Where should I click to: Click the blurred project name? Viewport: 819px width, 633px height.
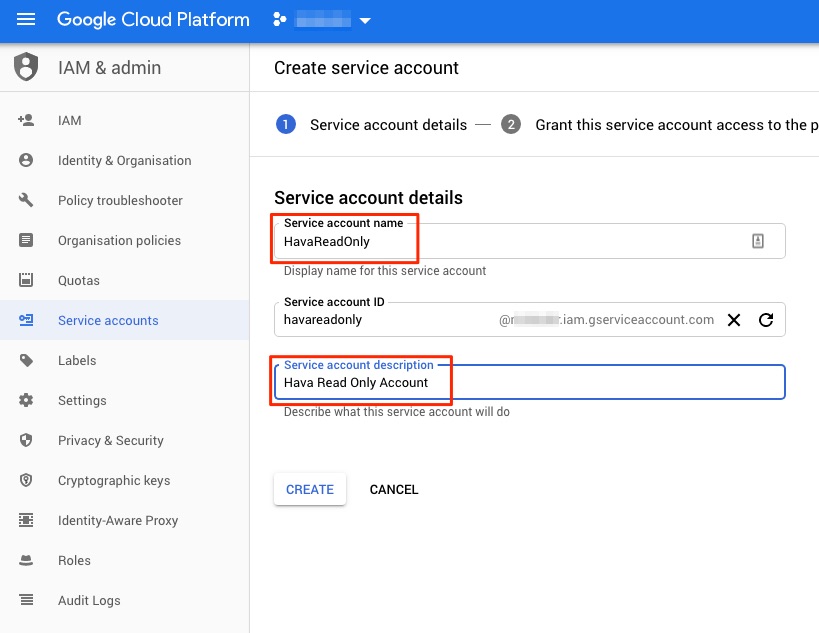coord(323,21)
